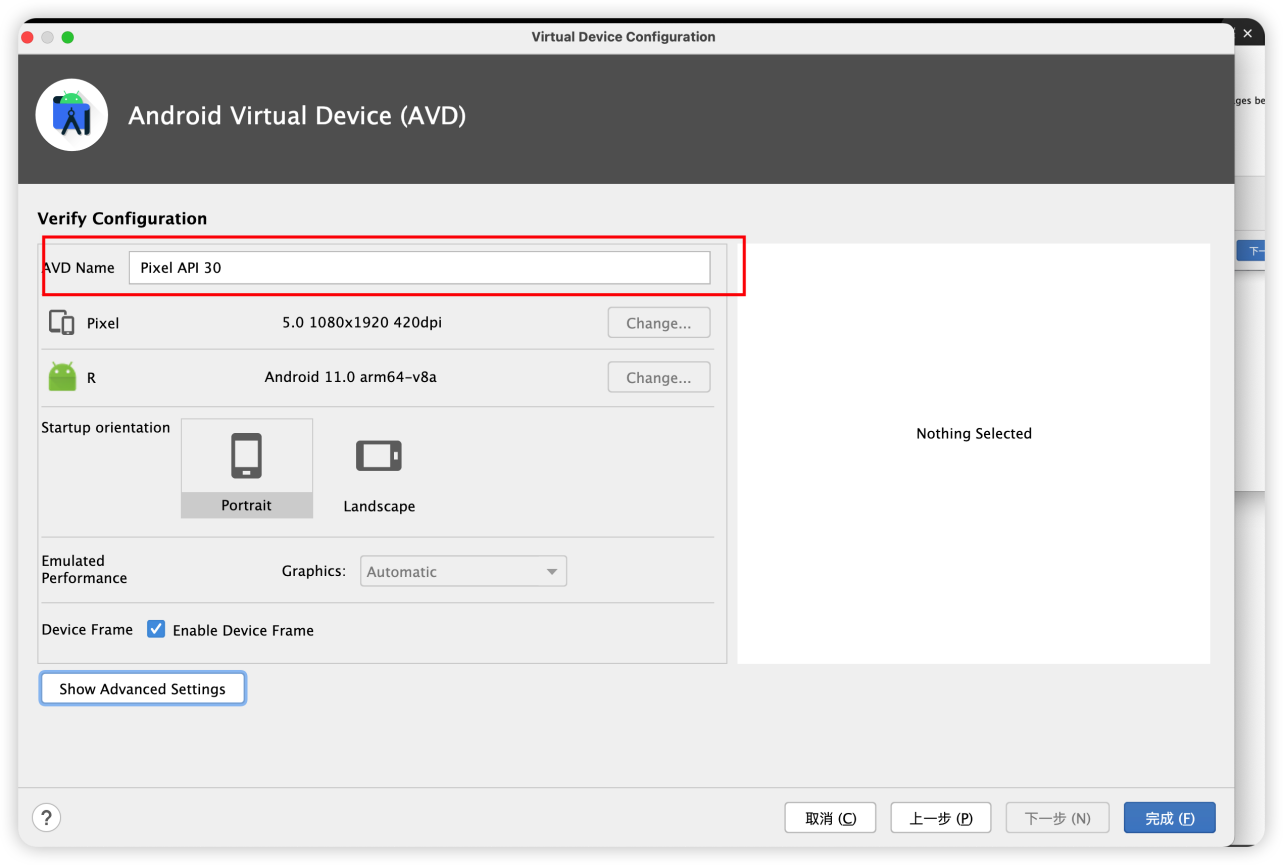This screenshot has height=865, width=1283.
Task: Click the Portrait orientation label
Action: coord(246,506)
